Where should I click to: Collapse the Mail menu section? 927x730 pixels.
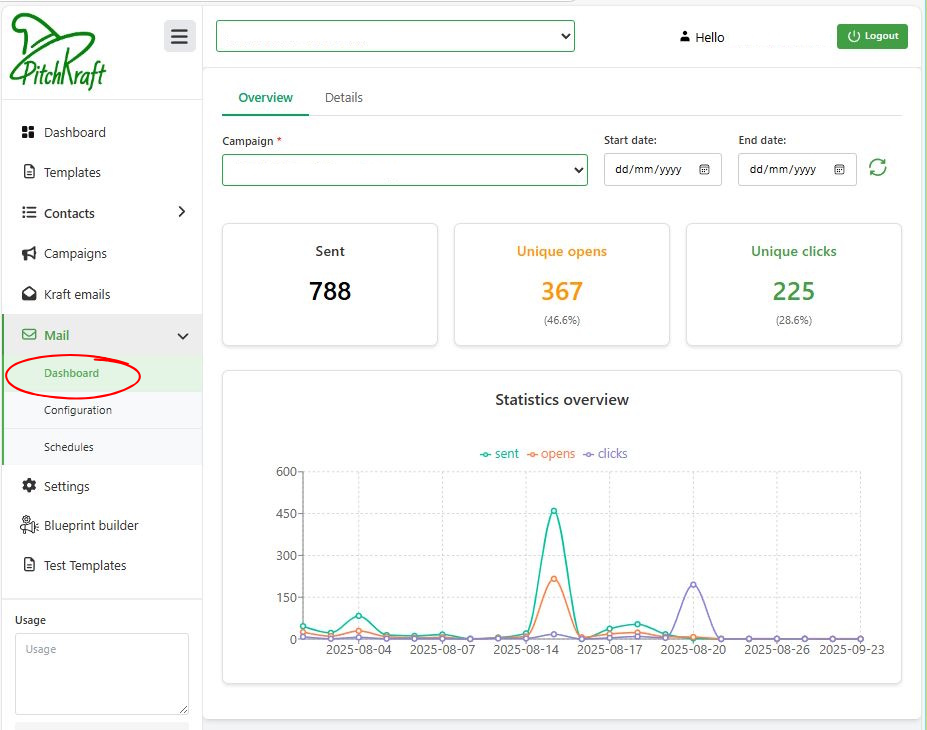pos(182,337)
